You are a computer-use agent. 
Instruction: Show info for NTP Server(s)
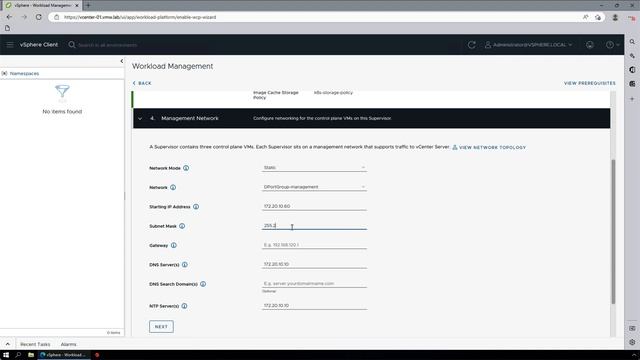coord(184,306)
